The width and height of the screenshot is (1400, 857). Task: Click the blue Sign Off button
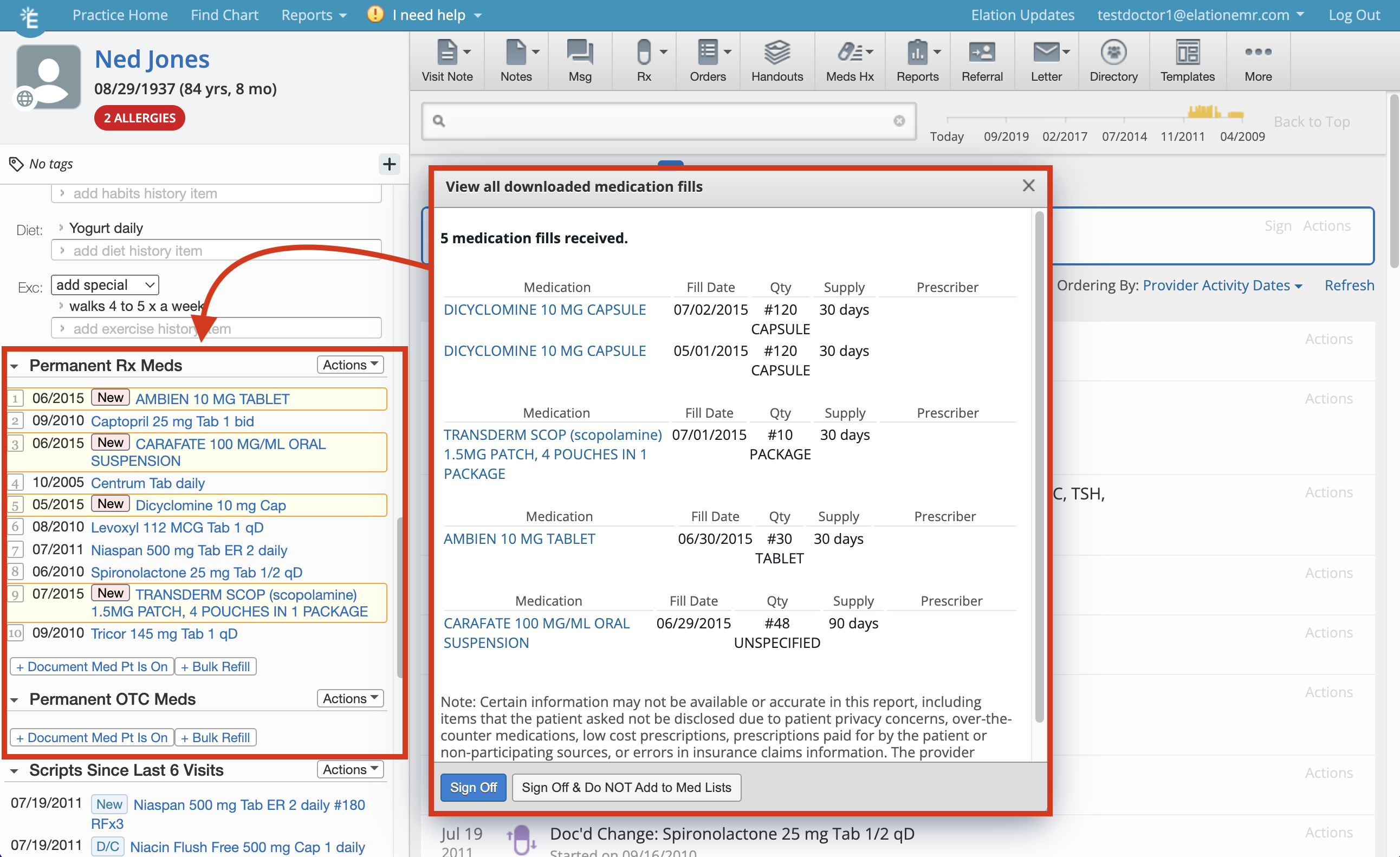tap(473, 788)
